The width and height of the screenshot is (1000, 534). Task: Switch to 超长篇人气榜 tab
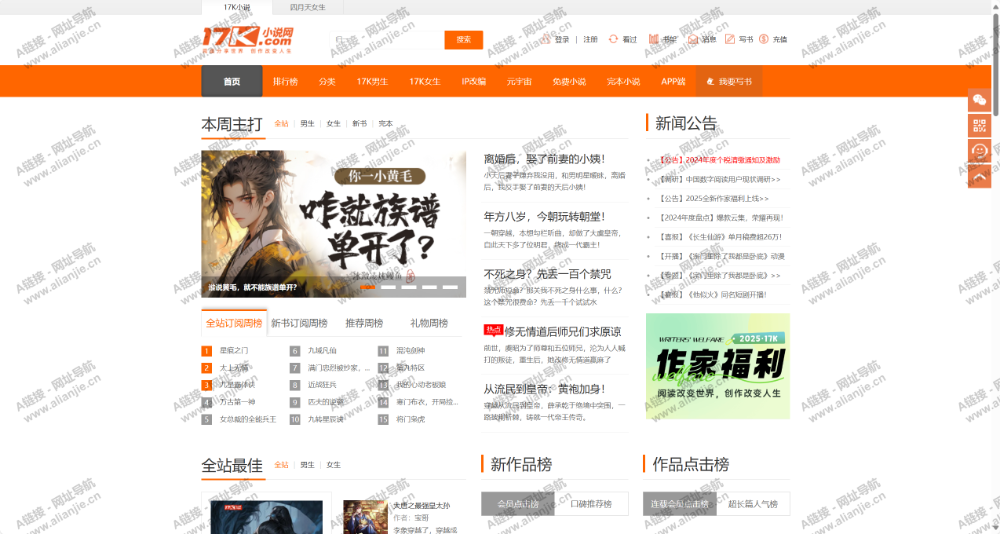click(x=753, y=503)
